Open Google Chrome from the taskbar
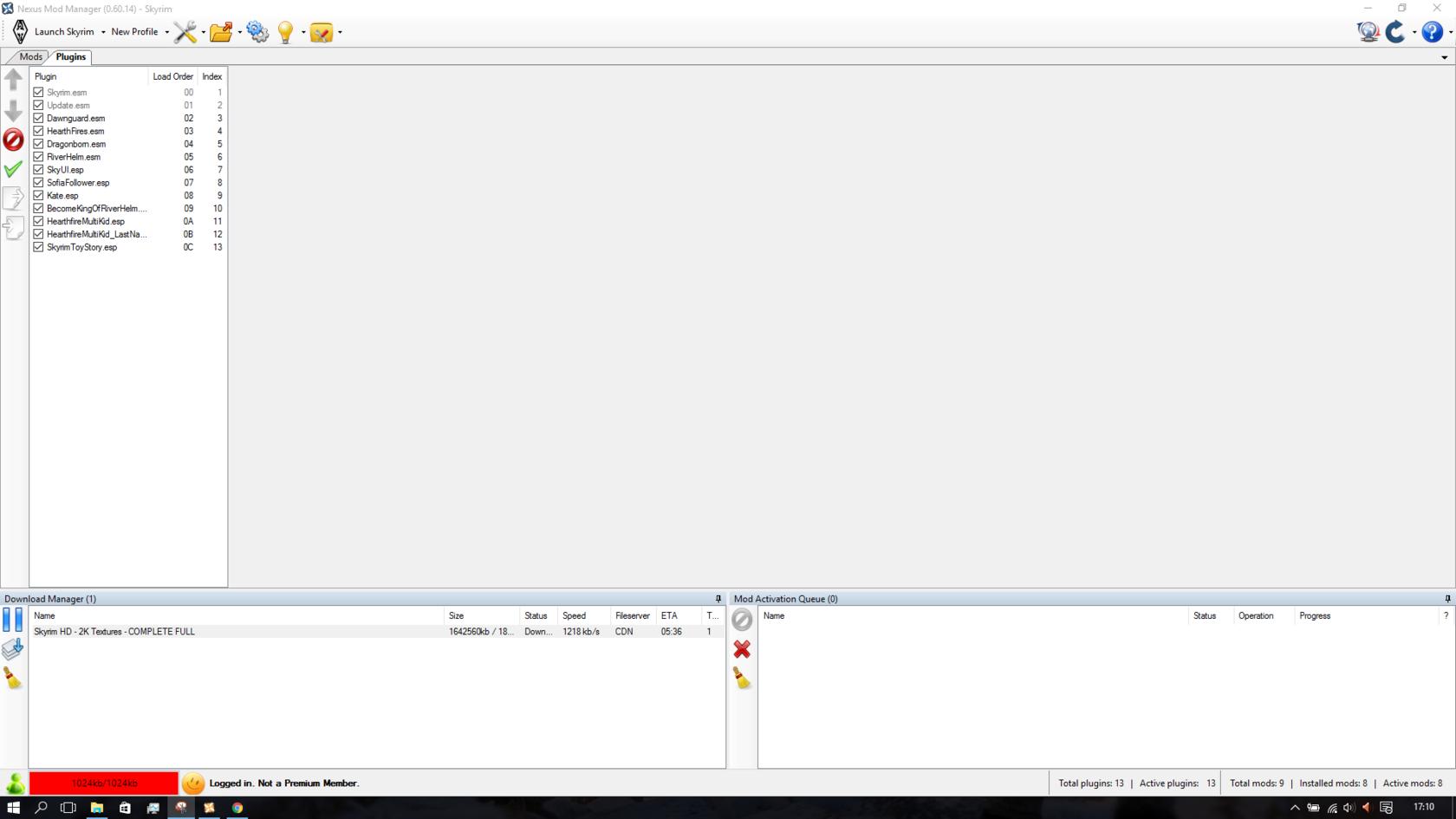This screenshot has height=819, width=1456. 237,808
